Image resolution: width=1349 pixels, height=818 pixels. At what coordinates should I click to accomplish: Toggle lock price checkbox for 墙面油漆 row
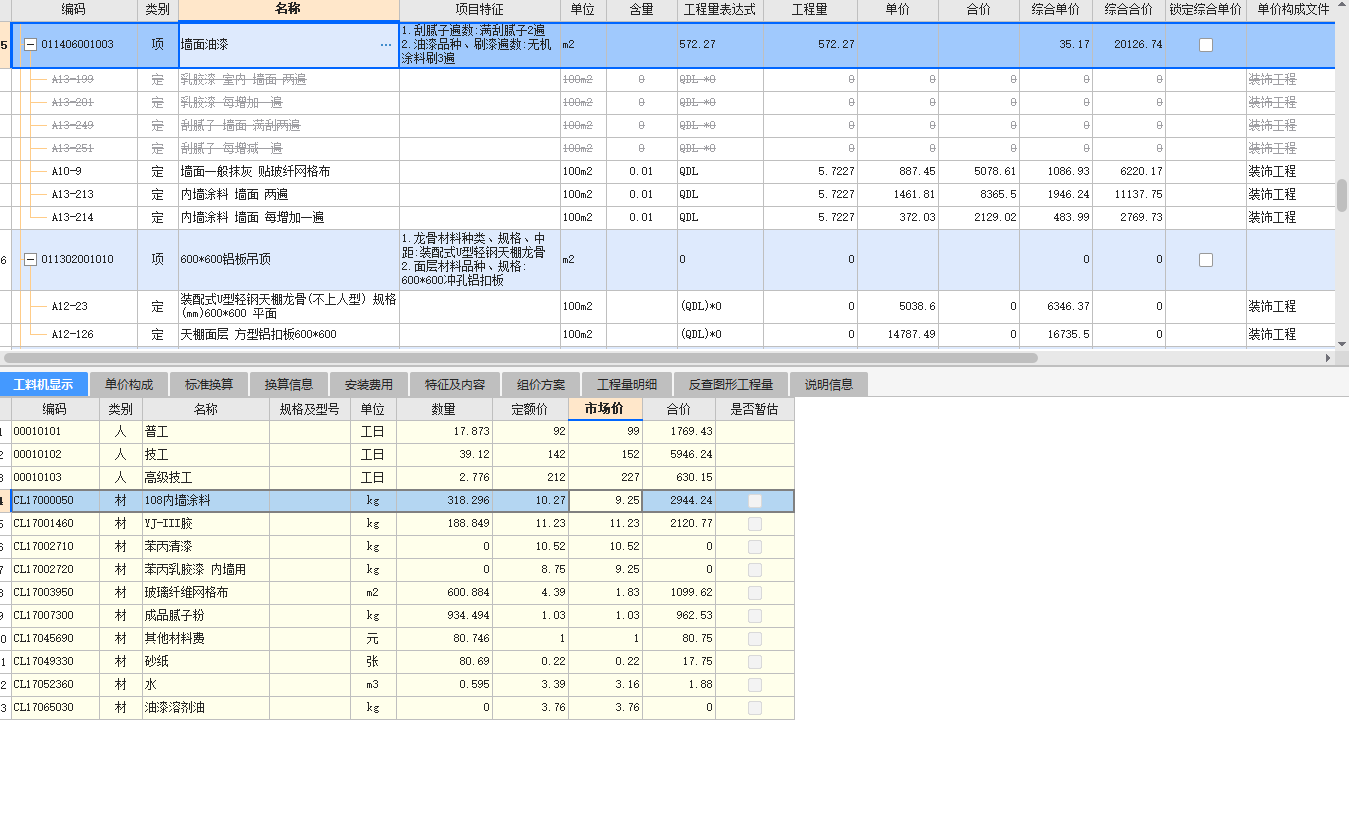coord(1206,45)
